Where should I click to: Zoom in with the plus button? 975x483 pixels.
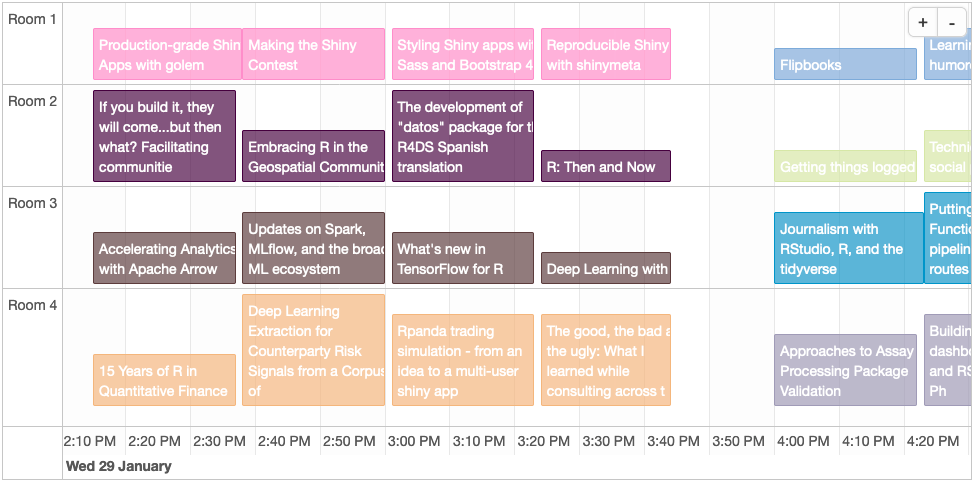click(x=923, y=23)
